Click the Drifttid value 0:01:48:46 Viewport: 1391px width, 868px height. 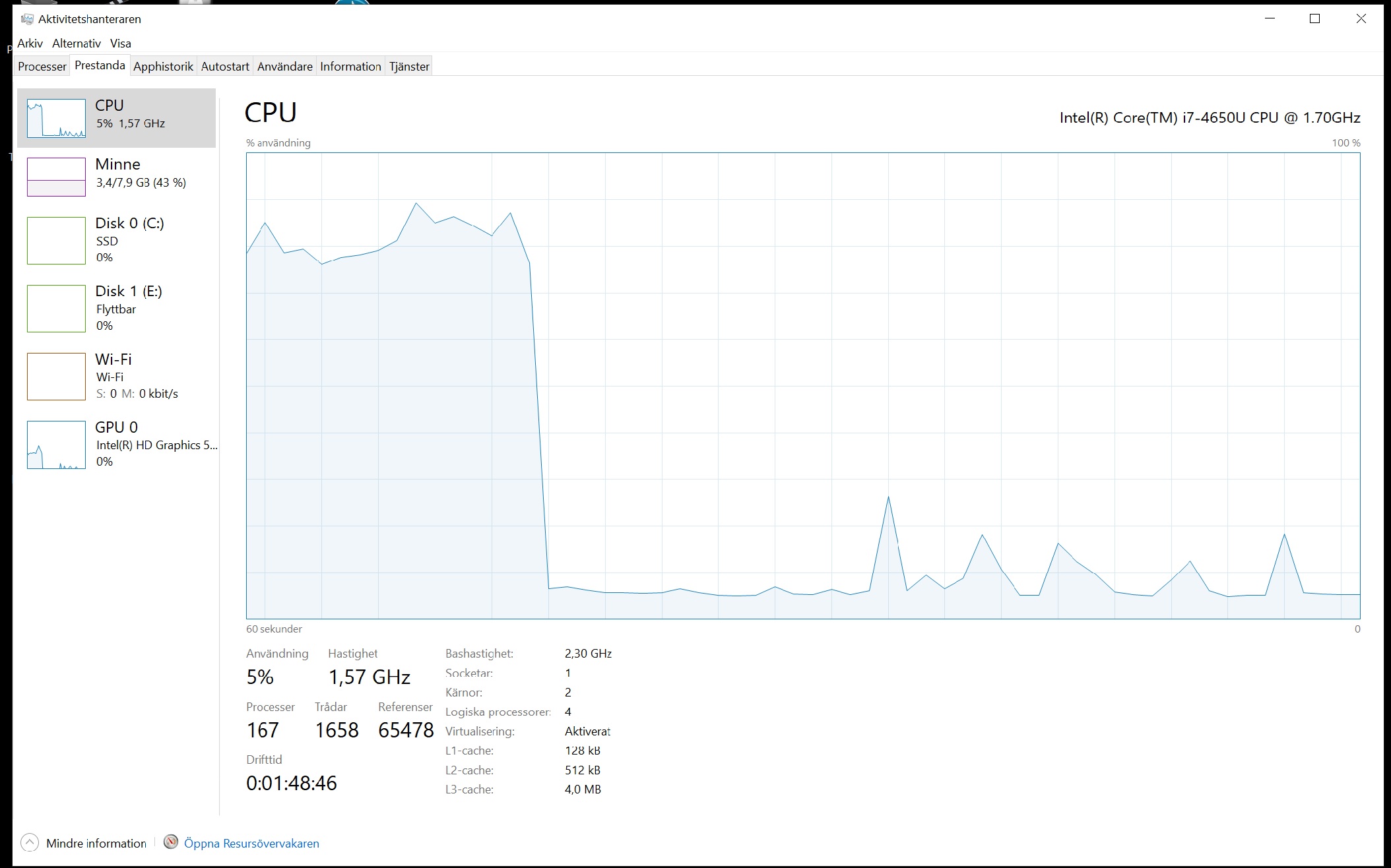292,783
